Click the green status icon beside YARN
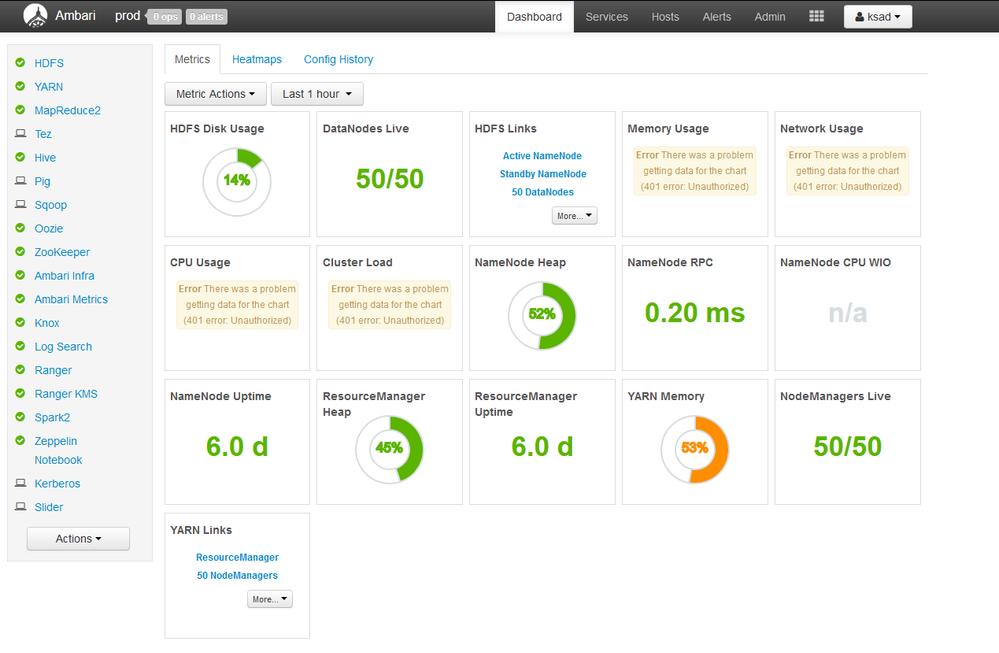This screenshot has height=653, width=999. [20, 86]
